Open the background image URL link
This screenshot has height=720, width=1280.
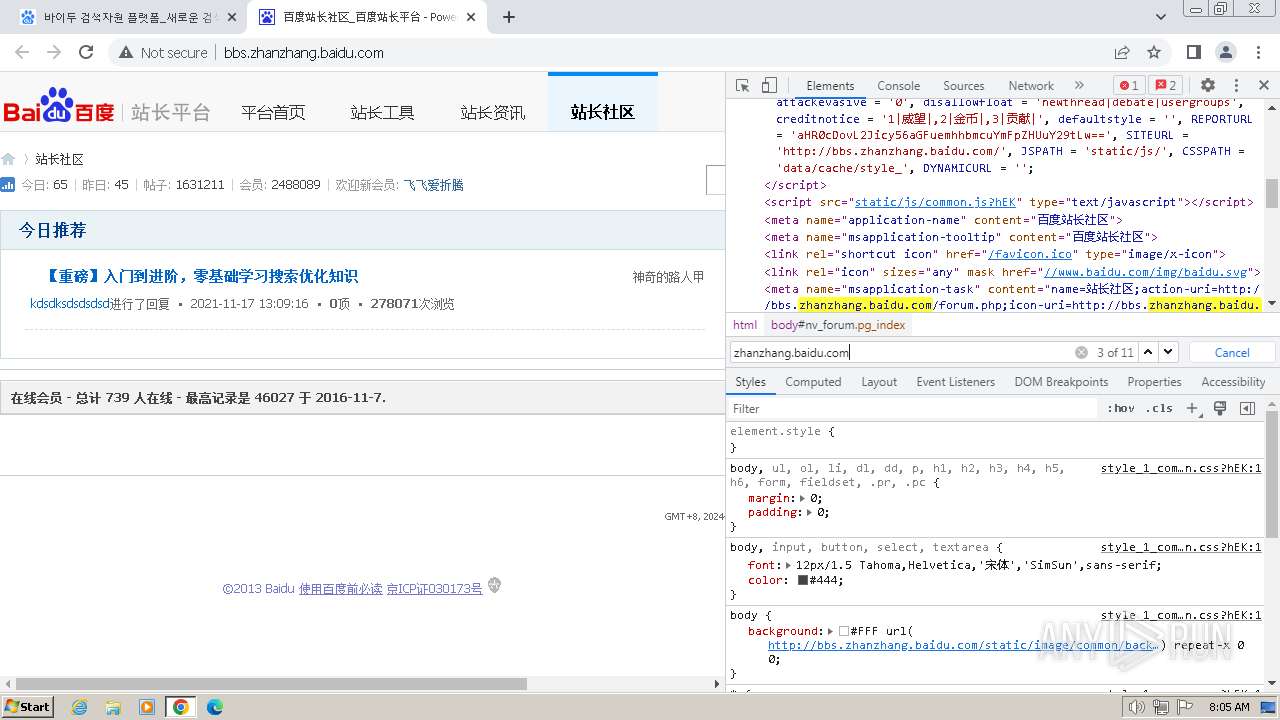[x=963, y=645]
